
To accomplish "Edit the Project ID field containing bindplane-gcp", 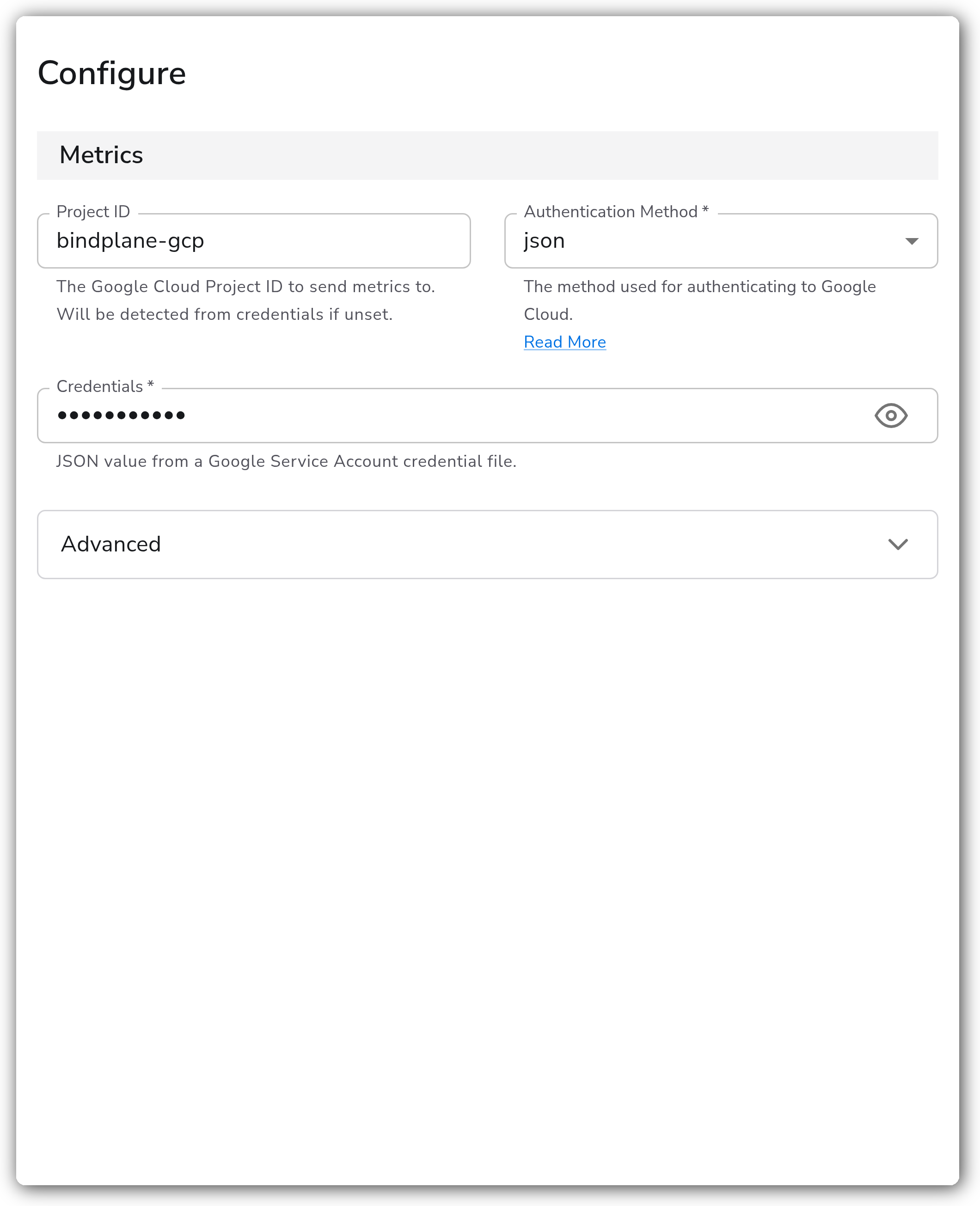I will 253,241.
